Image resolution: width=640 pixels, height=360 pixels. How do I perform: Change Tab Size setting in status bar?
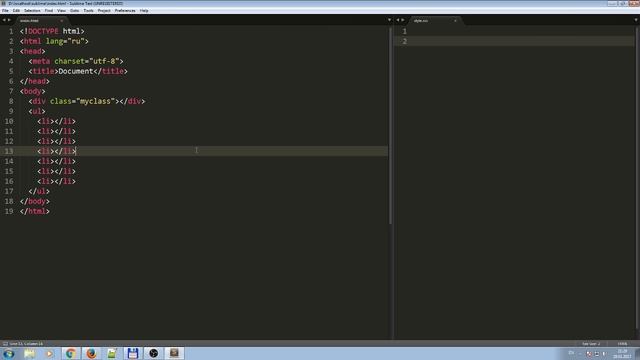click(x=591, y=344)
